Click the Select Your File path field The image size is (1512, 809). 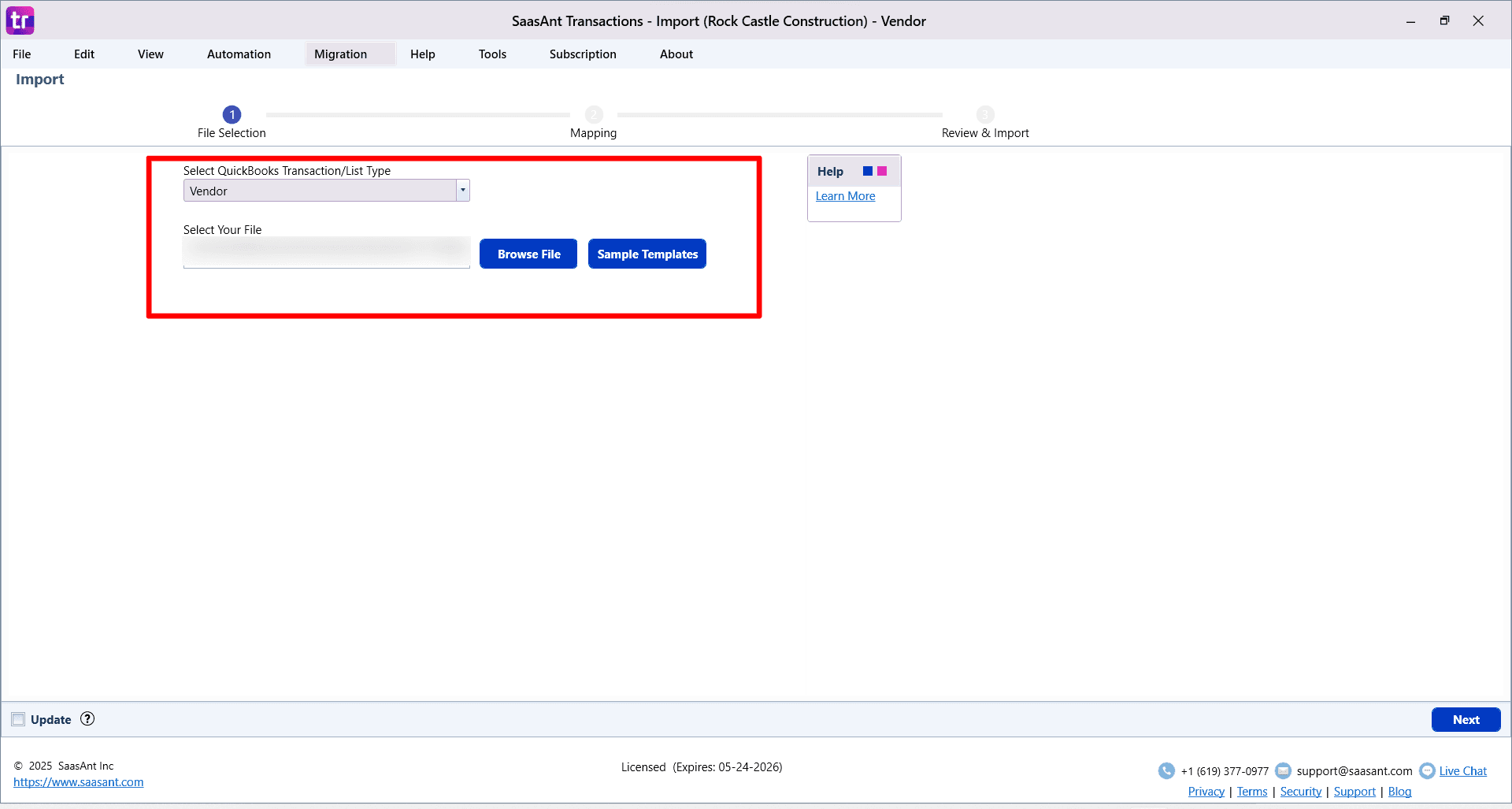[x=326, y=253]
